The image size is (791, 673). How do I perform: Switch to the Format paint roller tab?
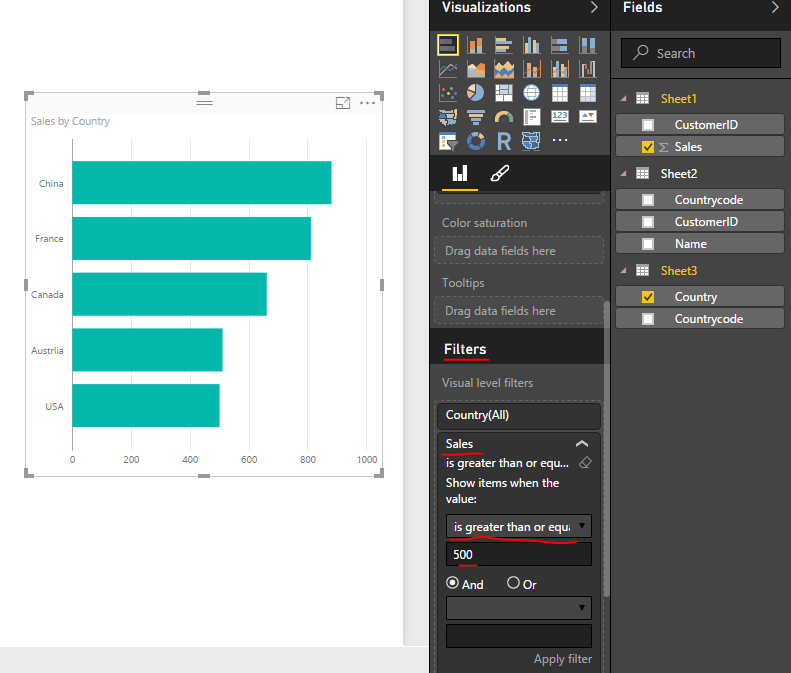pyautogui.click(x=499, y=174)
